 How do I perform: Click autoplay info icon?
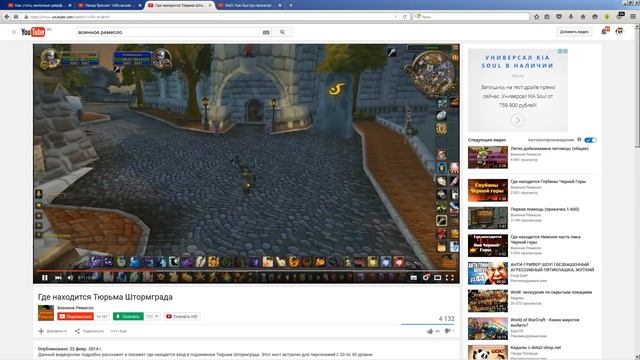579,140
